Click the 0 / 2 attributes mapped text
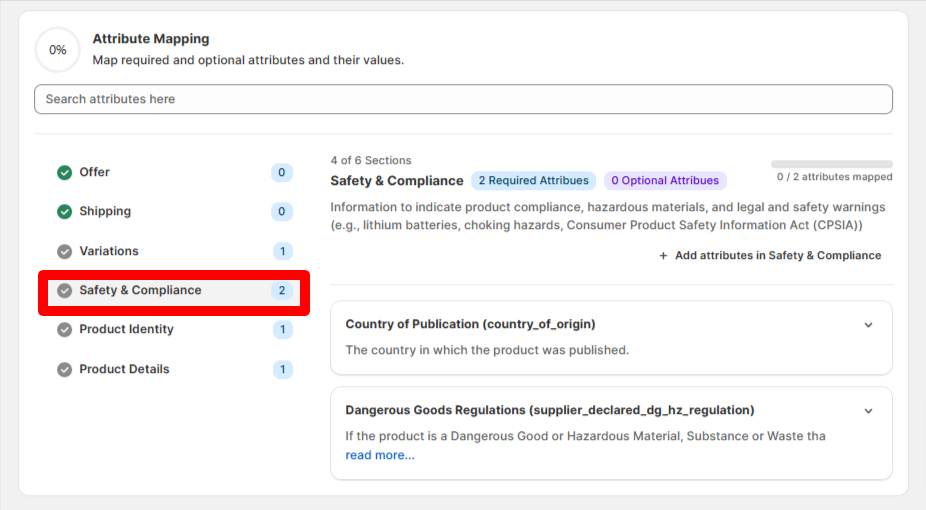This screenshot has height=510, width=926. 834,177
